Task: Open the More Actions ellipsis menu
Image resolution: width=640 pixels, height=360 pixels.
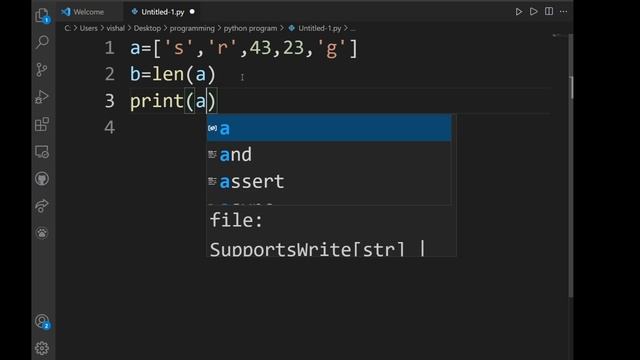Action: click(x=564, y=11)
